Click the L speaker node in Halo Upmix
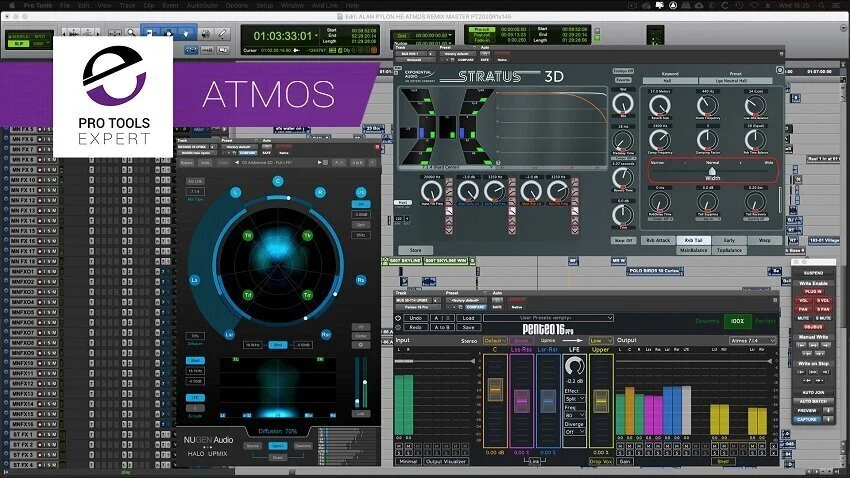The height and width of the screenshot is (478, 850). 235,192
